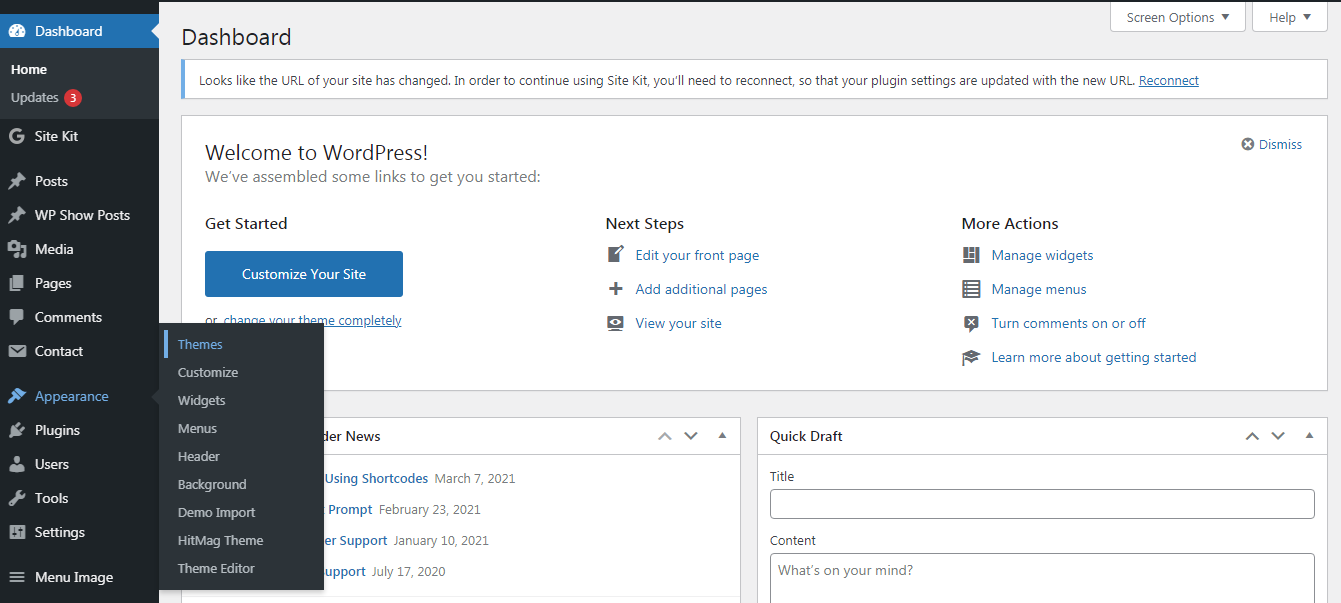The image size is (1341, 603).
Task: Open Manage widgets link
Action: coord(1042,255)
